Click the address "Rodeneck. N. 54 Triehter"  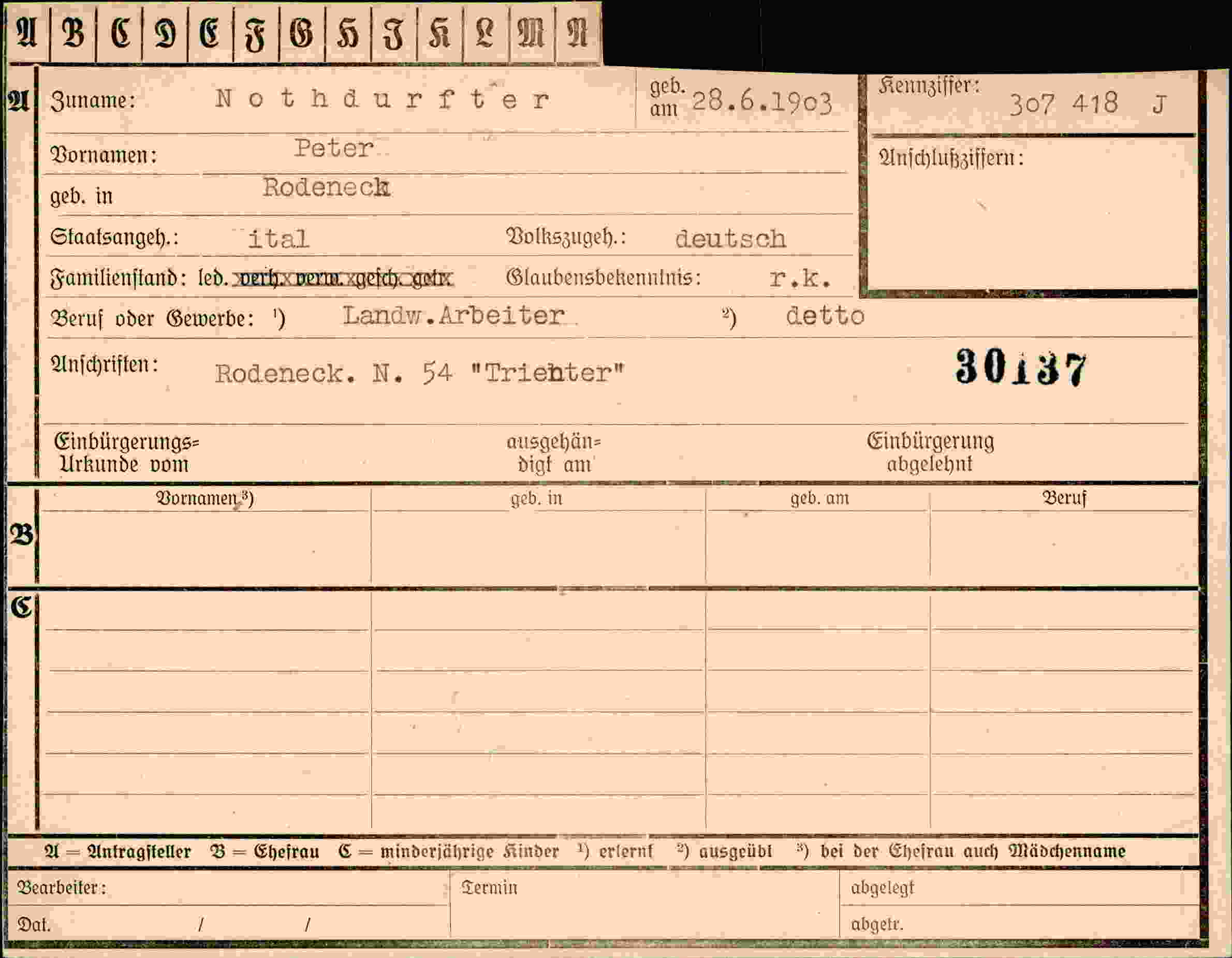click(420, 373)
